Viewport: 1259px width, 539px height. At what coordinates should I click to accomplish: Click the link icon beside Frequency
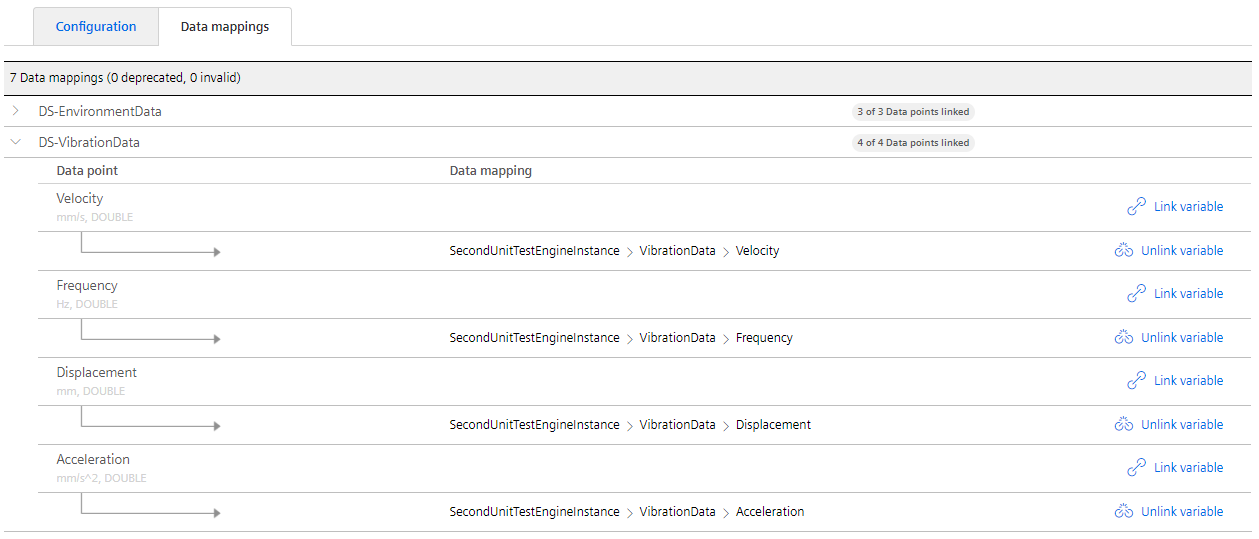pyautogui.click(x=1136, y=294)
